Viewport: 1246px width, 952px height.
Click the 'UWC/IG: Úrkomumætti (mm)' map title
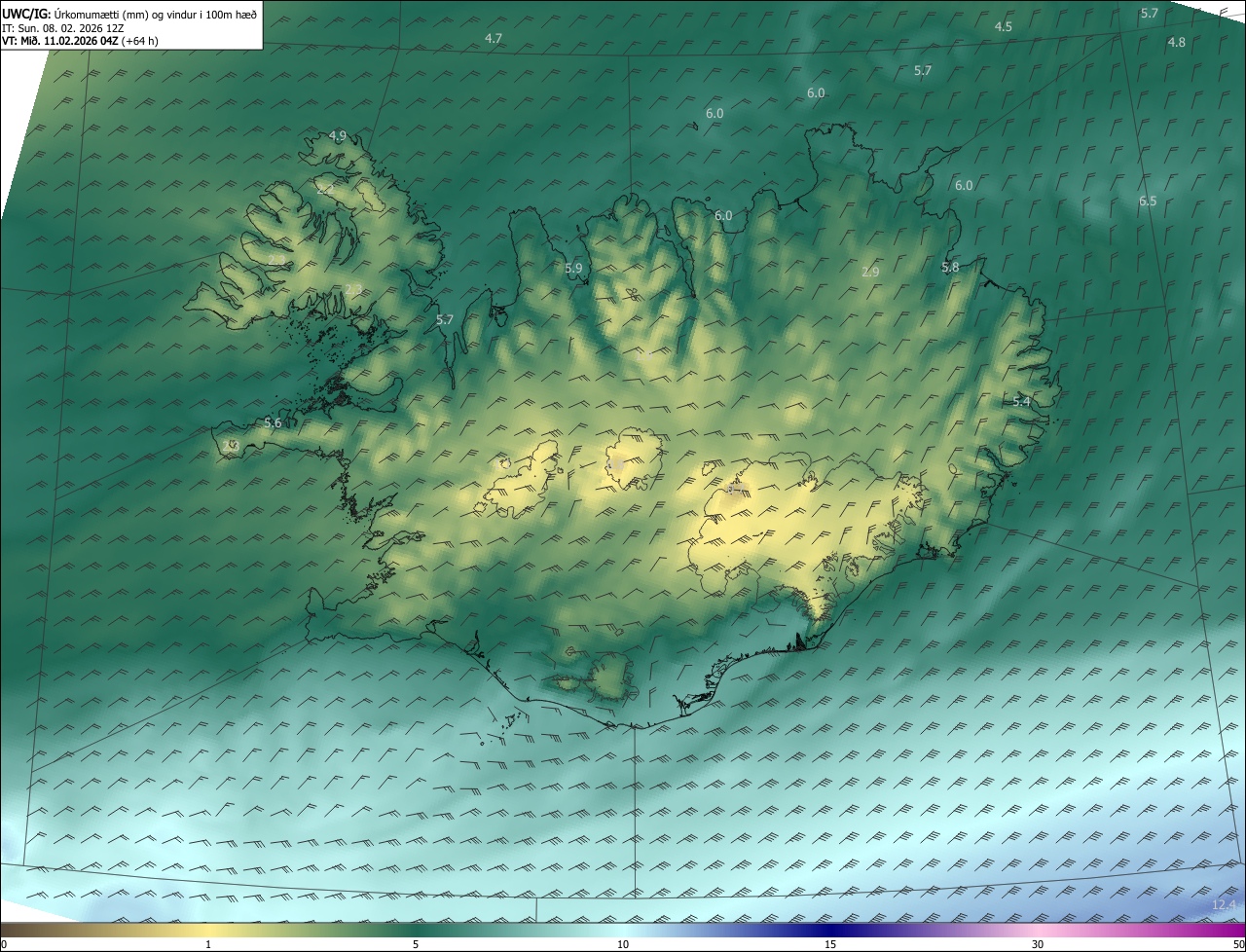129,14
